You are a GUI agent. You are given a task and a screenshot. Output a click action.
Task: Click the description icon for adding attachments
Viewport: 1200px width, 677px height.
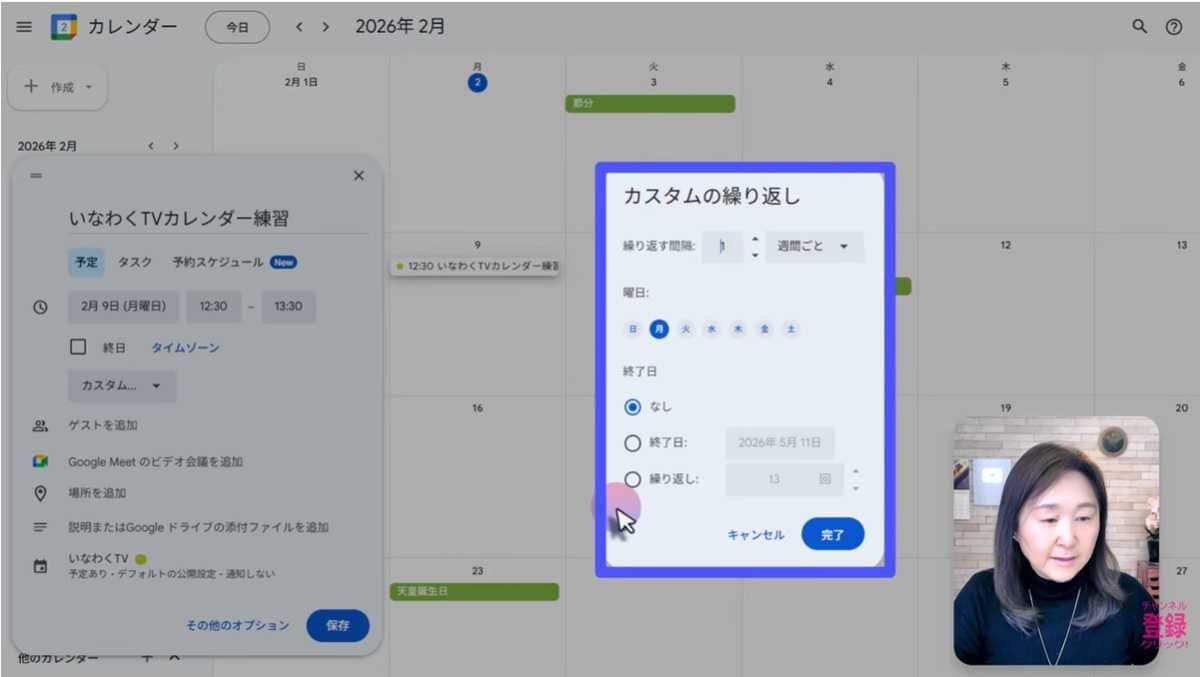point(40,527)
